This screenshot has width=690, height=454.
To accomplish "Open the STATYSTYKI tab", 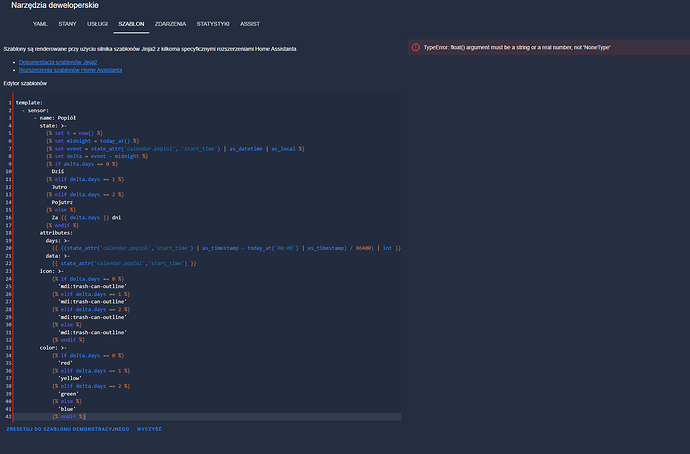I will tap(213, 24).
